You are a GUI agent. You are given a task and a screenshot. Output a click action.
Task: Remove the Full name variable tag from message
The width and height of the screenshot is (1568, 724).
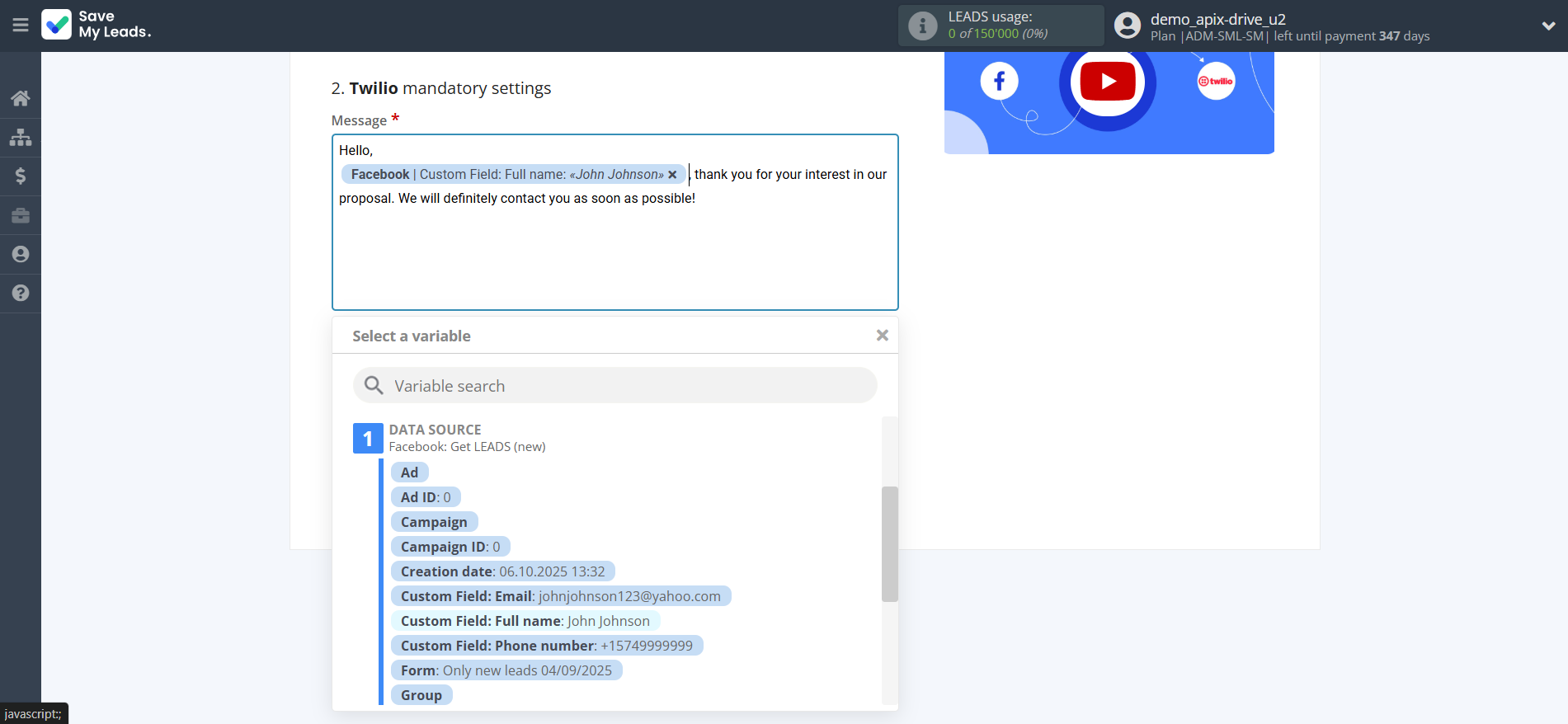coord(672,175)
